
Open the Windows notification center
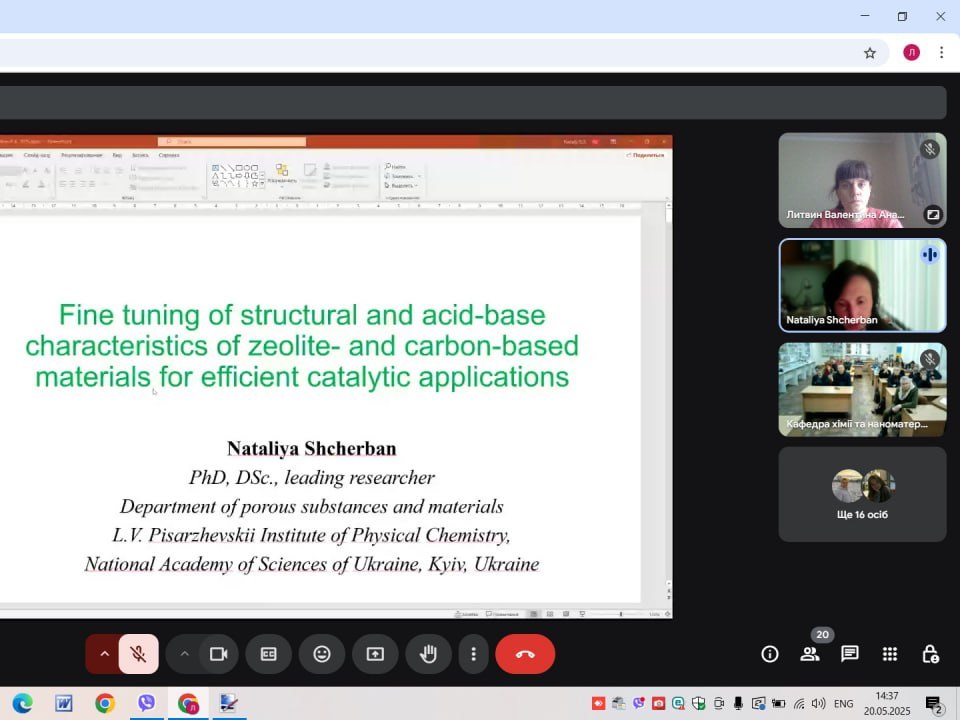pyautogui.click(x=934, y=705)
